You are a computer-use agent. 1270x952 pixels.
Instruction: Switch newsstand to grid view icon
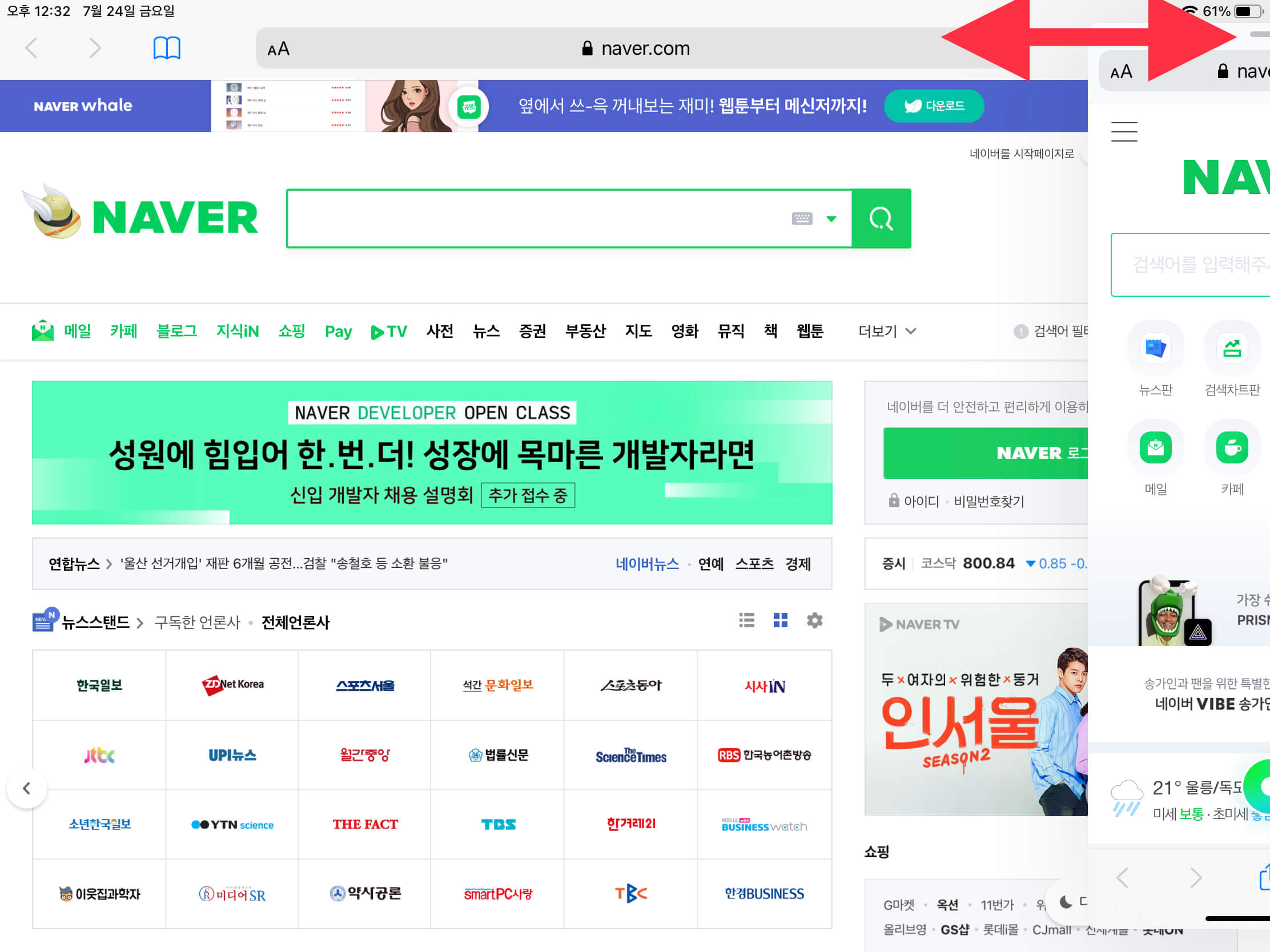pos(780,620)
